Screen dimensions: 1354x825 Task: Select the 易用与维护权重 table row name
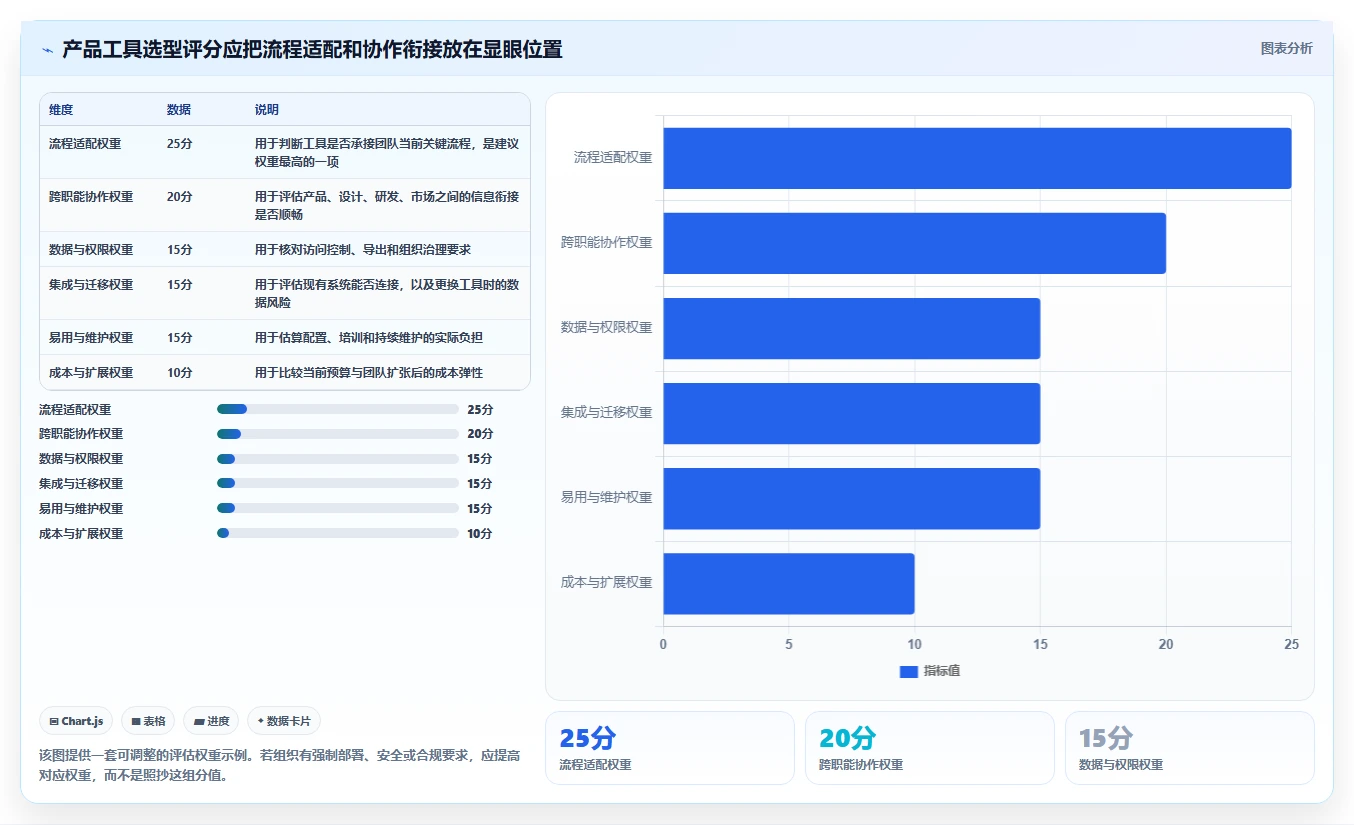pyautogui.click(x=91, y=337)
